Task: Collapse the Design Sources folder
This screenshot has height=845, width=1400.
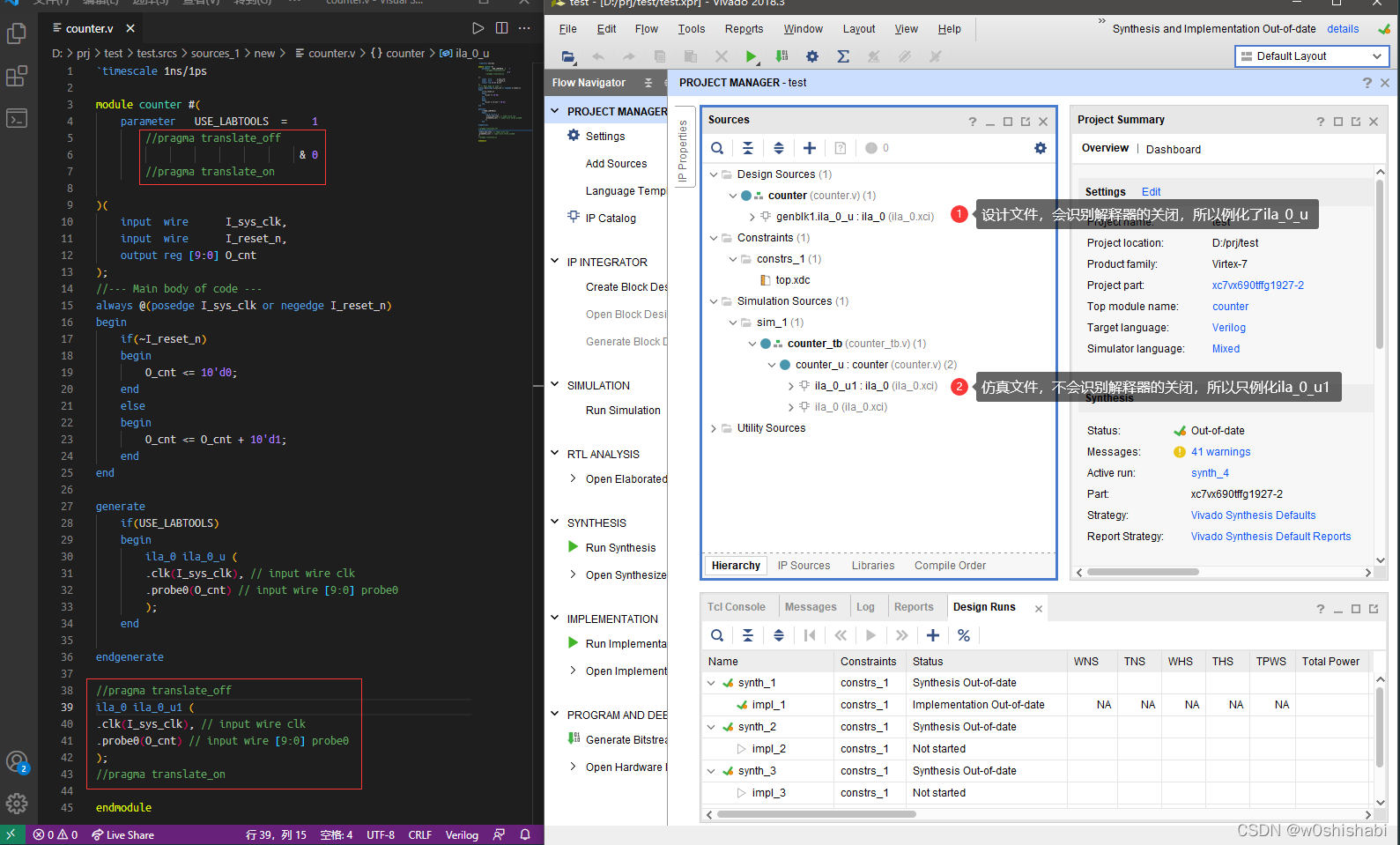Action: click(x=714, y=174)
